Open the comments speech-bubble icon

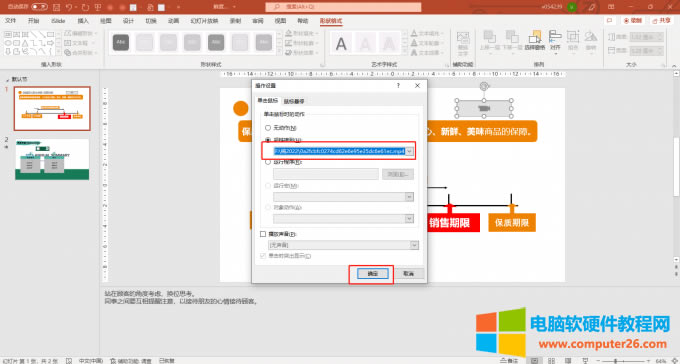[609, 20]
